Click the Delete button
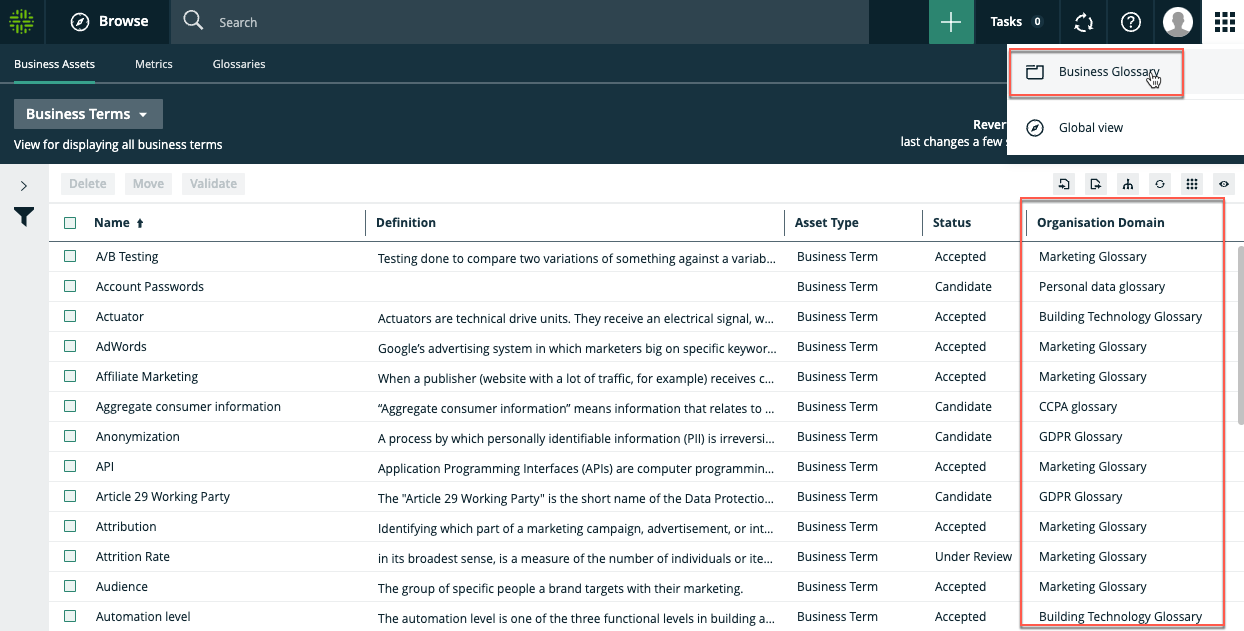Viewport: 1244px width, 631px height. point(88,184)
